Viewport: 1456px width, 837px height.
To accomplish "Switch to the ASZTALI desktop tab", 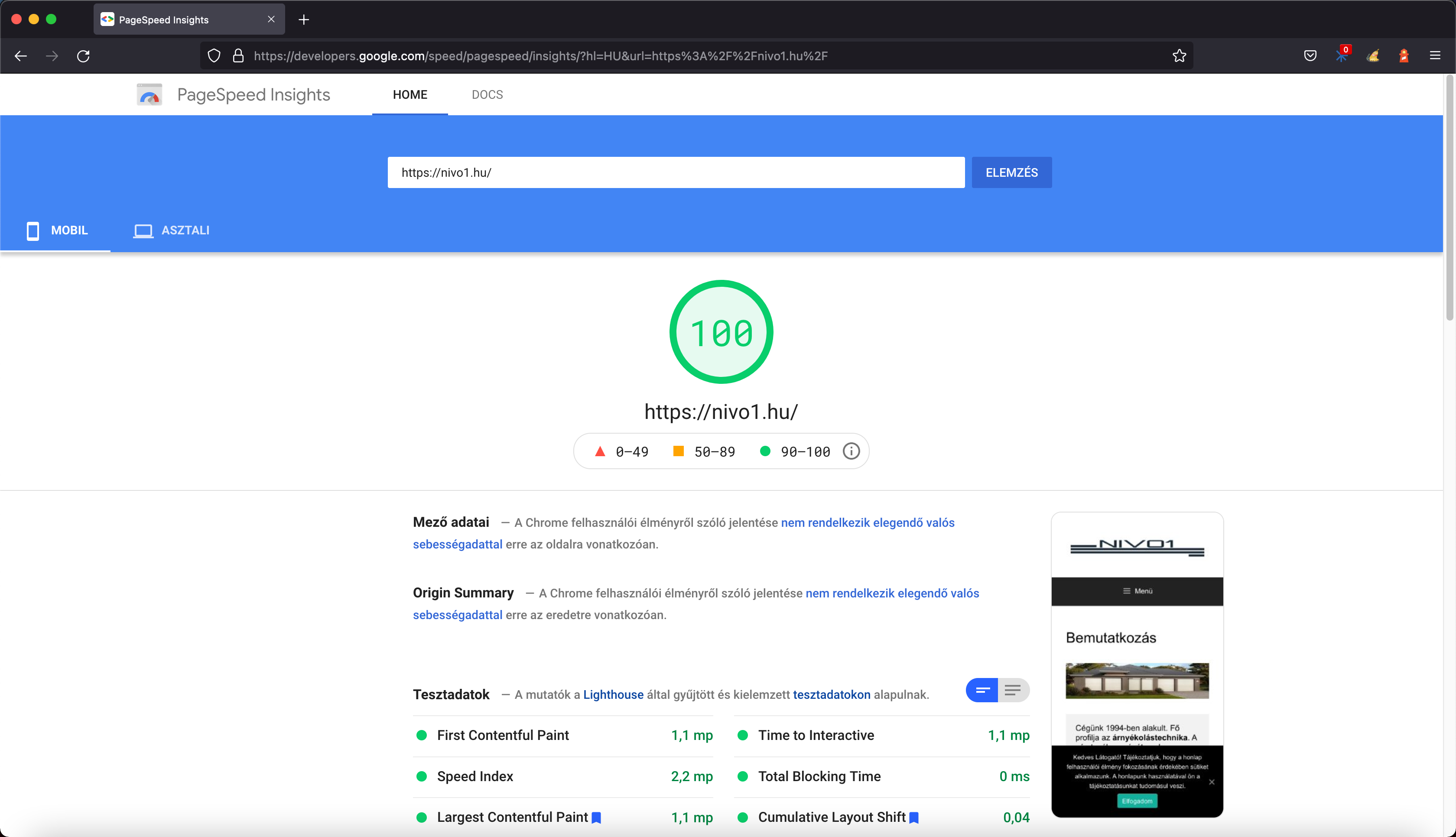I will click(x=171, y=230).
